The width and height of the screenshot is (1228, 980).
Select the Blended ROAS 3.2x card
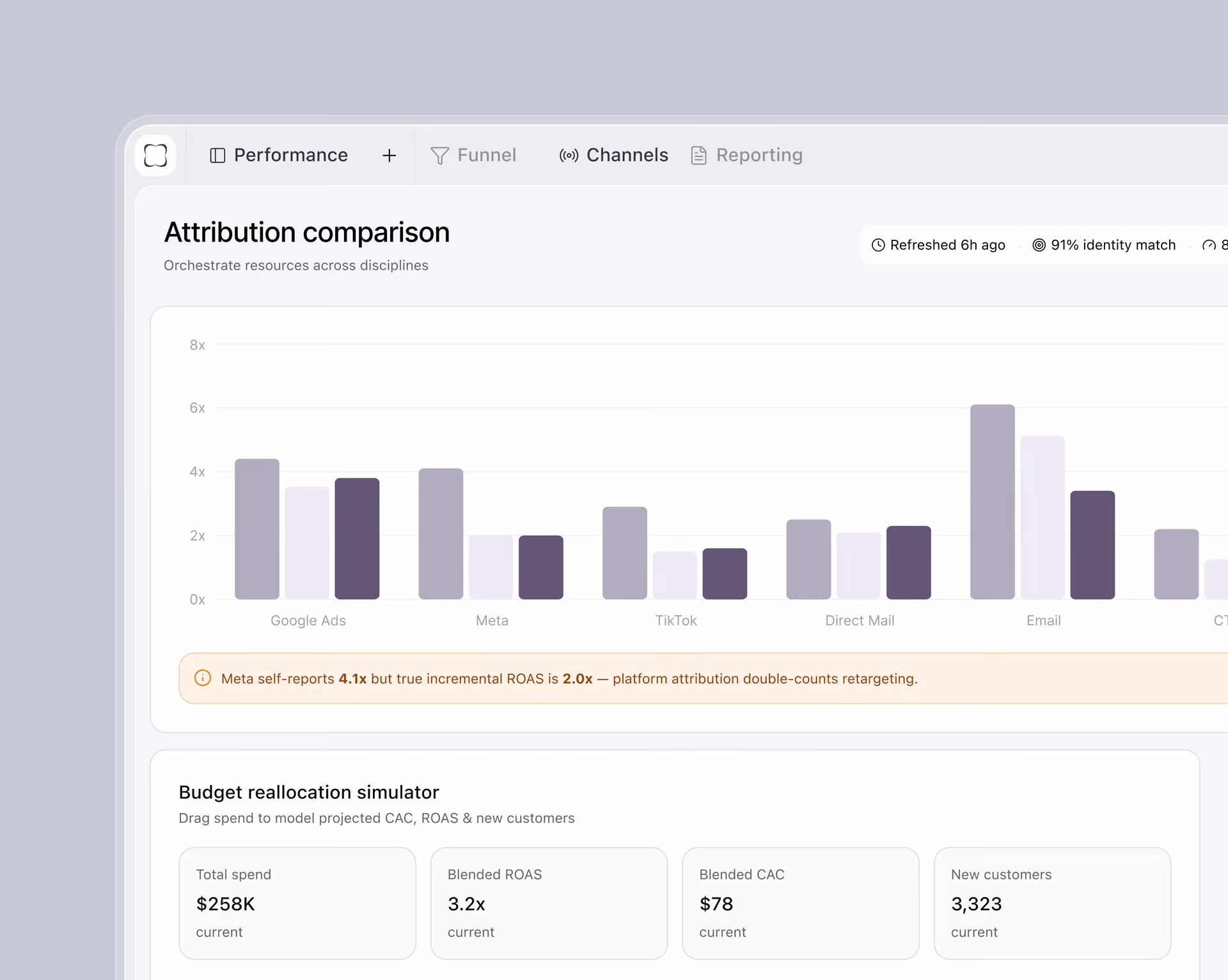[x=549, y=903]
